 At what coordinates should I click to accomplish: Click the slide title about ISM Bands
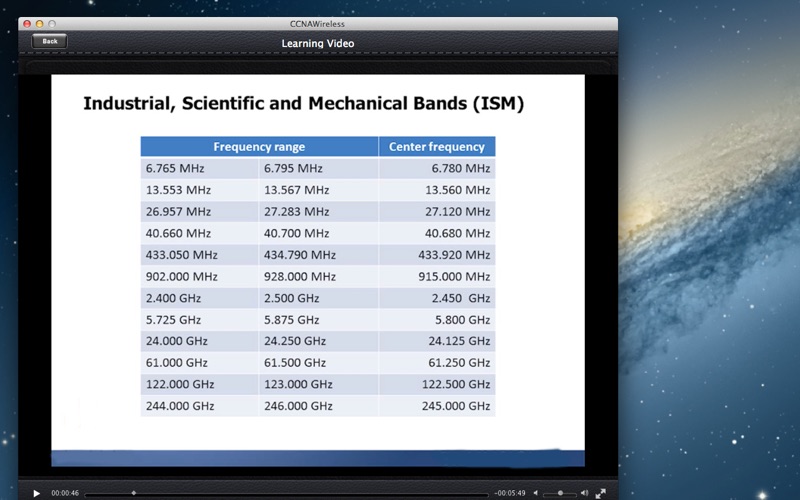click(x=304, y=103)
